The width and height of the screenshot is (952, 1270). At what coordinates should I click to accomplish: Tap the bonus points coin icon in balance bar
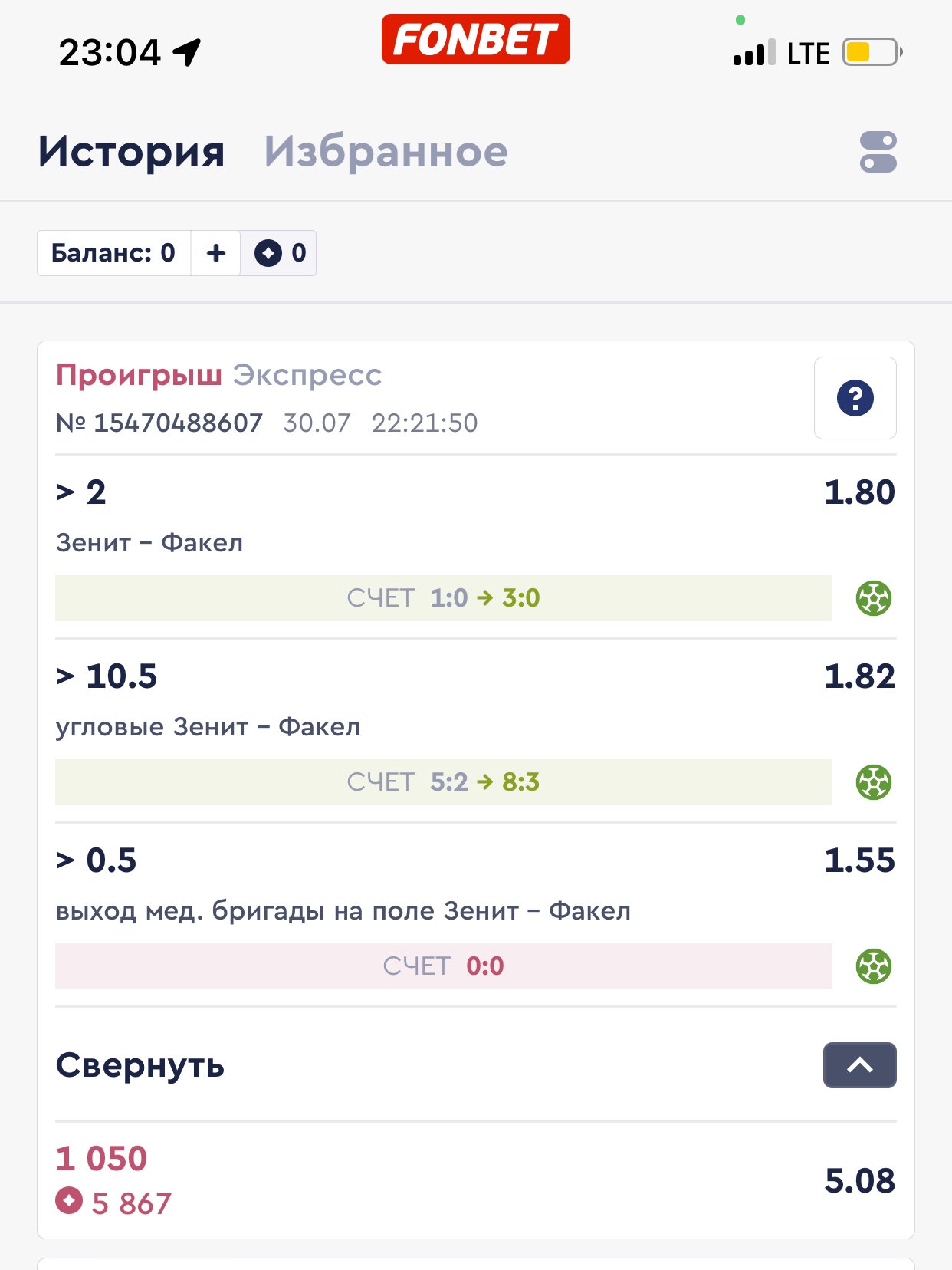point(268,253)
